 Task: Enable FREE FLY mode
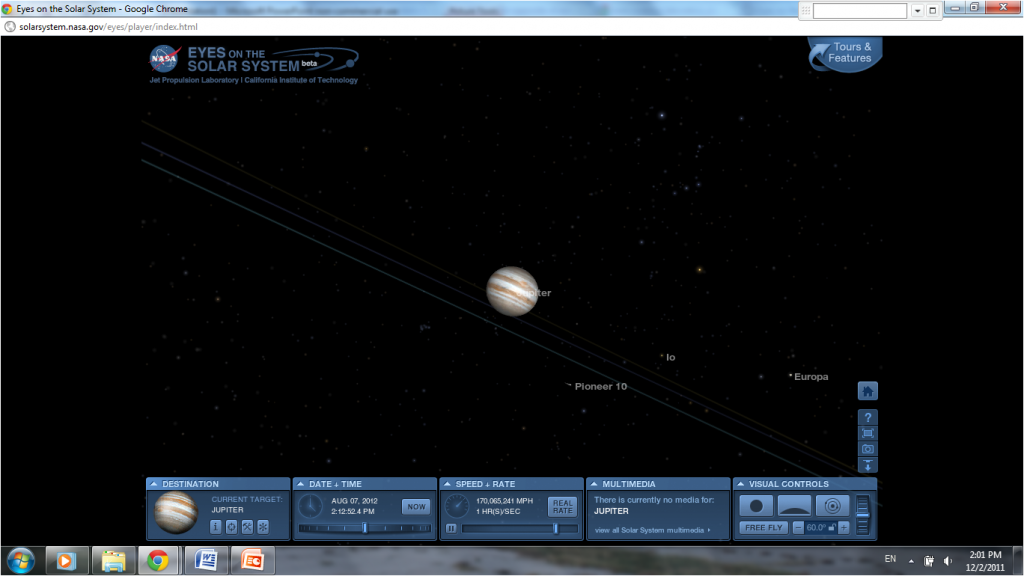pos(764,527)
